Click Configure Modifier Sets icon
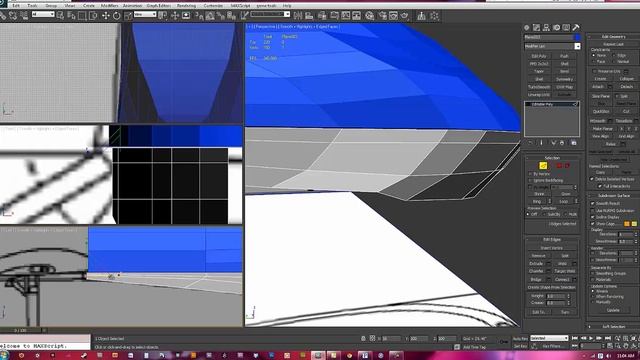 [573, 143]
